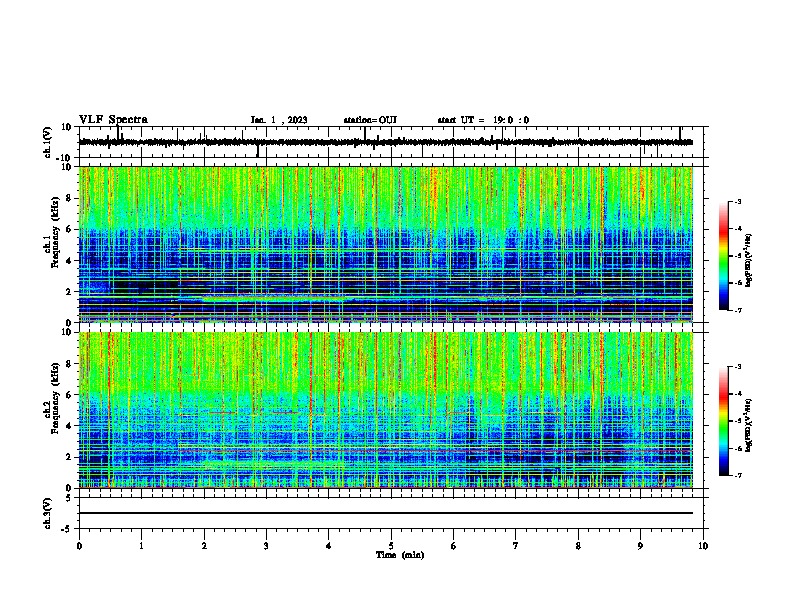Screen dimensions: 792x612
Task: Click tick label "2" on the time axis
Action: 204,546
